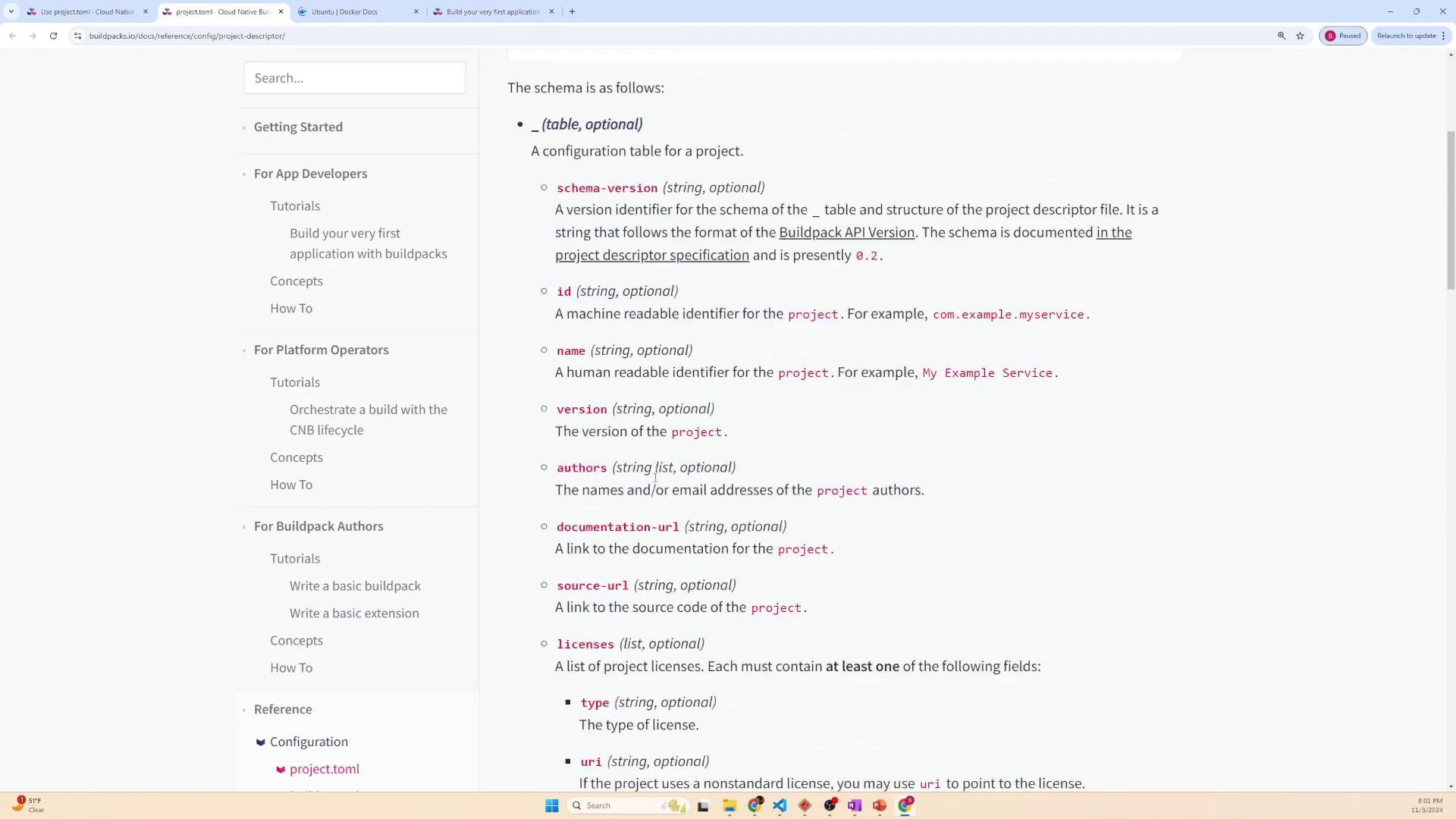Click the page vertical scrollbar thumb

[1451, 210]
